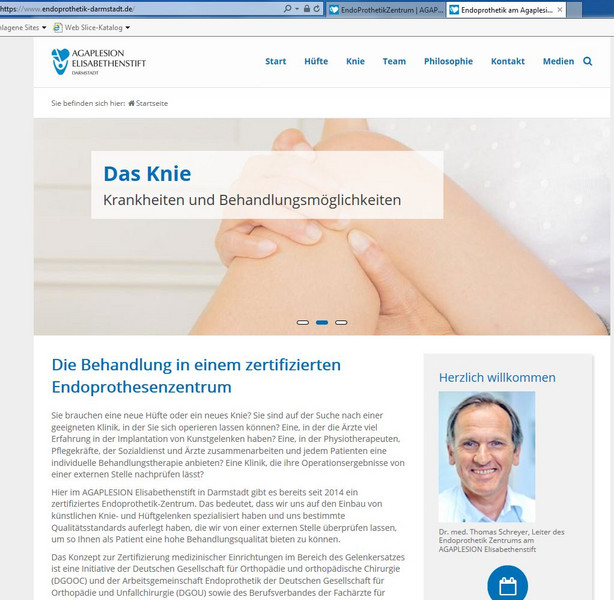Open the Medien navigation item

pos(558,61)
